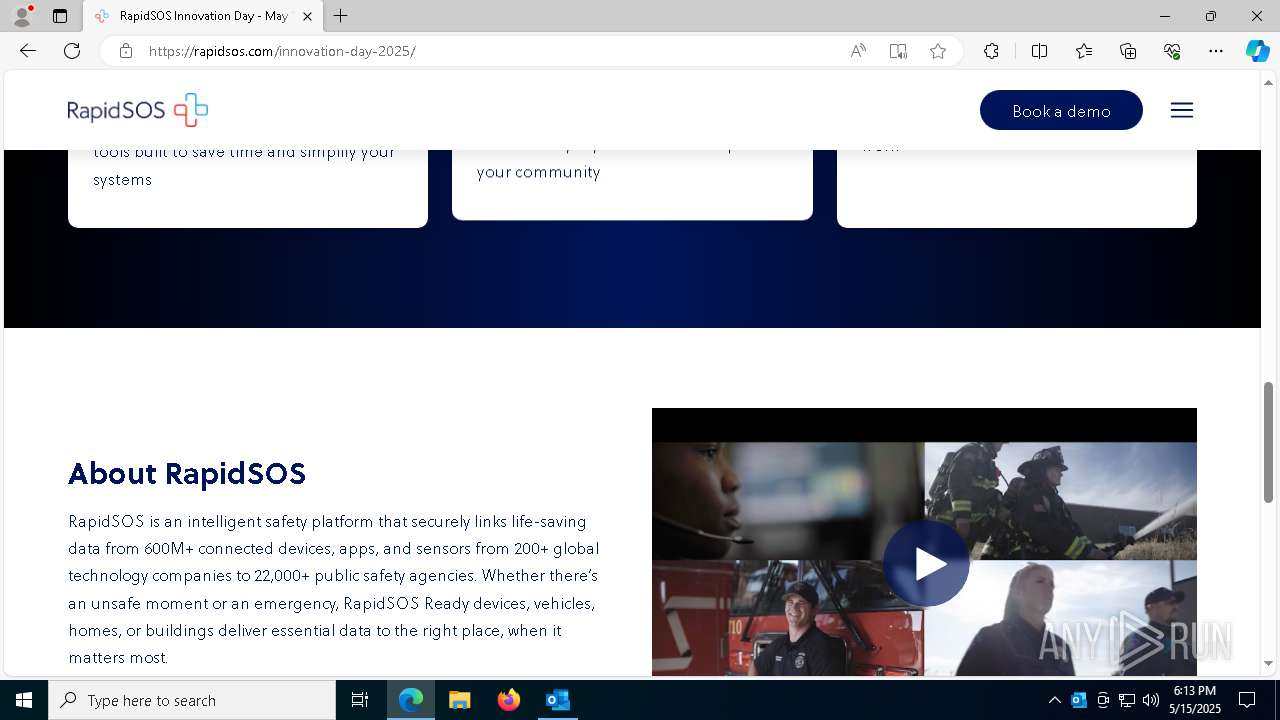Screen dimensions: 1280x720
Task: Open the hamburger navigation menu
Action: (x=1182, y=110)
